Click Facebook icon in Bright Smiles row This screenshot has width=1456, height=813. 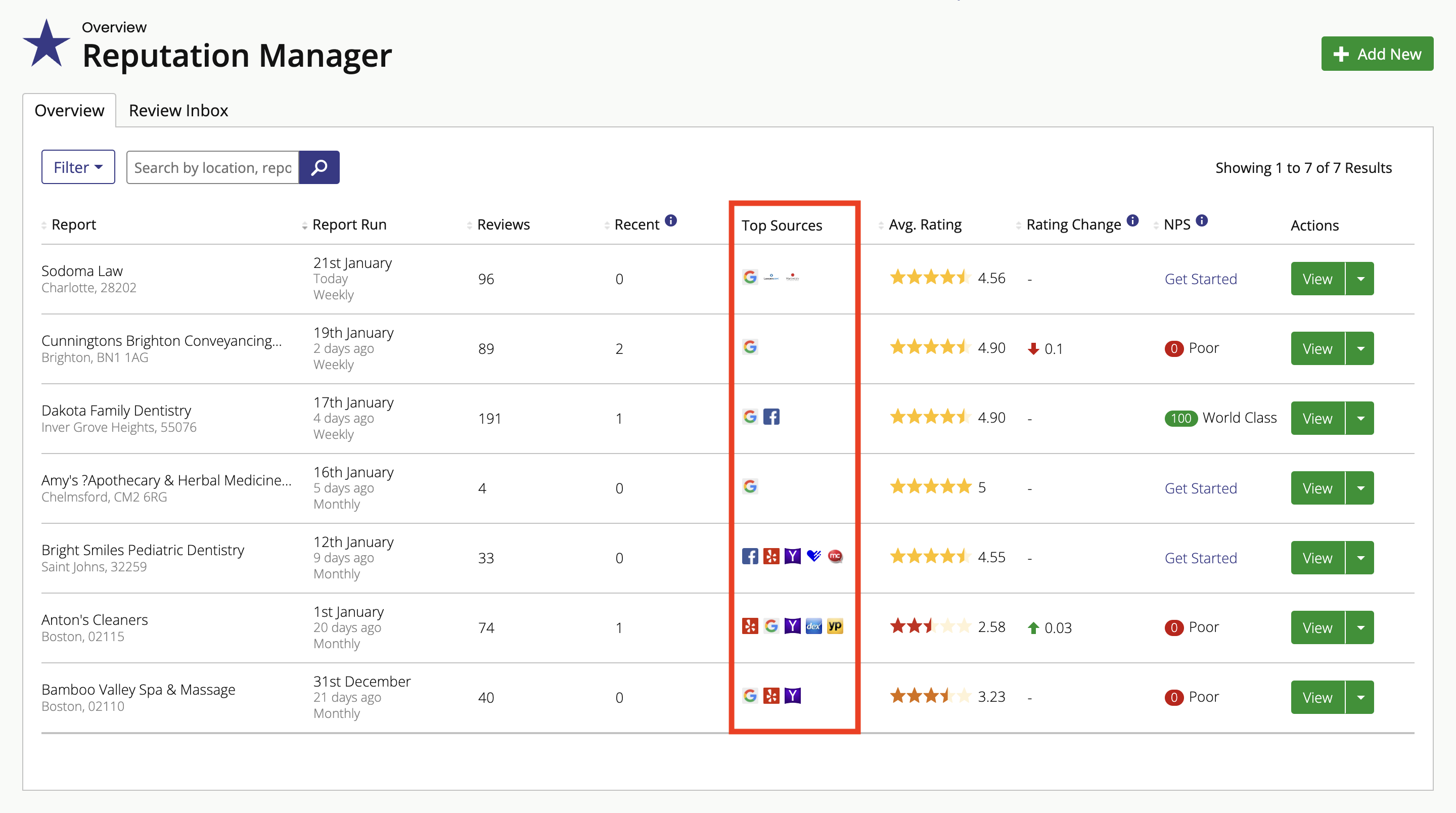pyautogui.click(x=750, y=556)
